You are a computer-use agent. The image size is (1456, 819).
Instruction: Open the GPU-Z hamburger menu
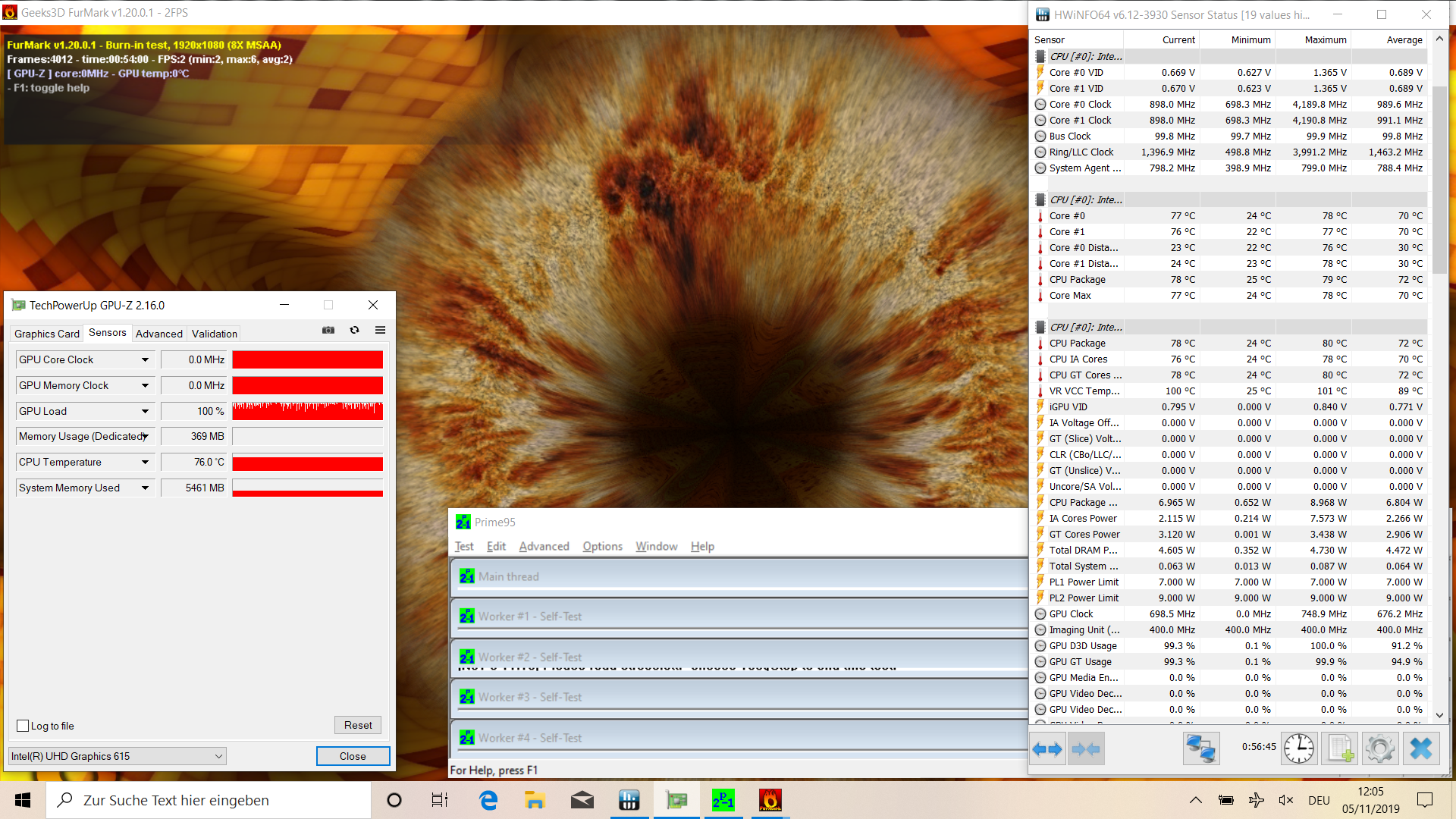click(x=380, y=330)
